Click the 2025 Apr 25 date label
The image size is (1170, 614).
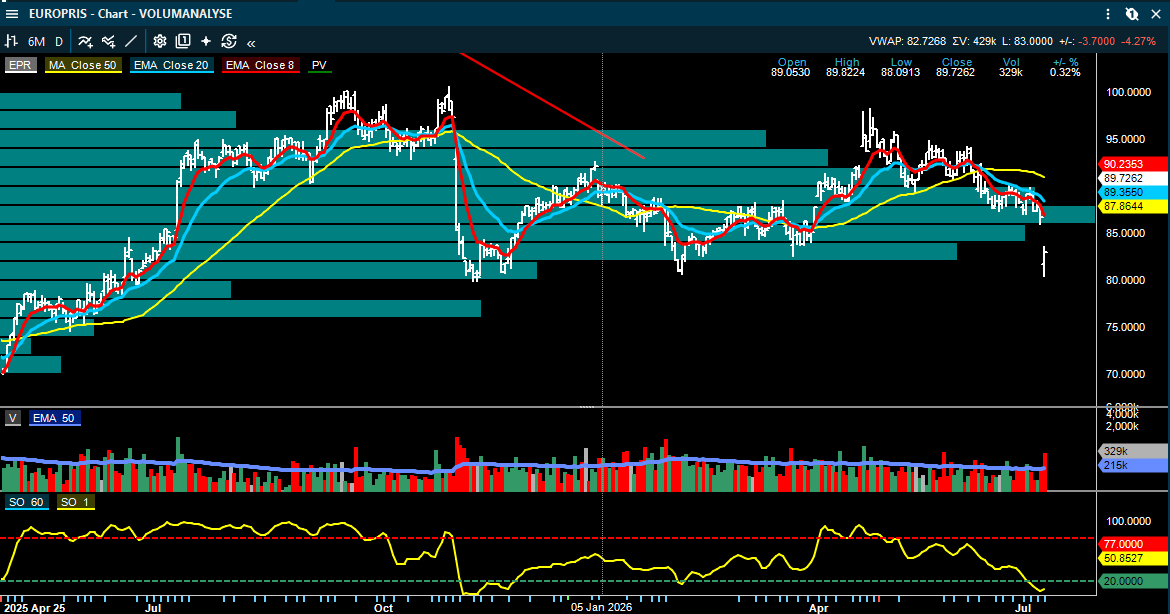pos(34,607)
